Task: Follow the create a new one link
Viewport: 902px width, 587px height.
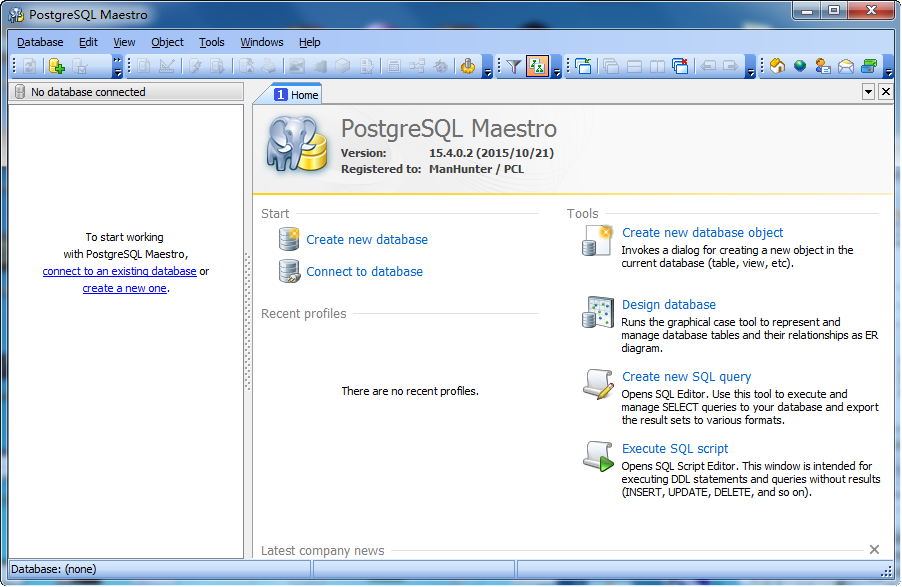Action: (124, 288)
